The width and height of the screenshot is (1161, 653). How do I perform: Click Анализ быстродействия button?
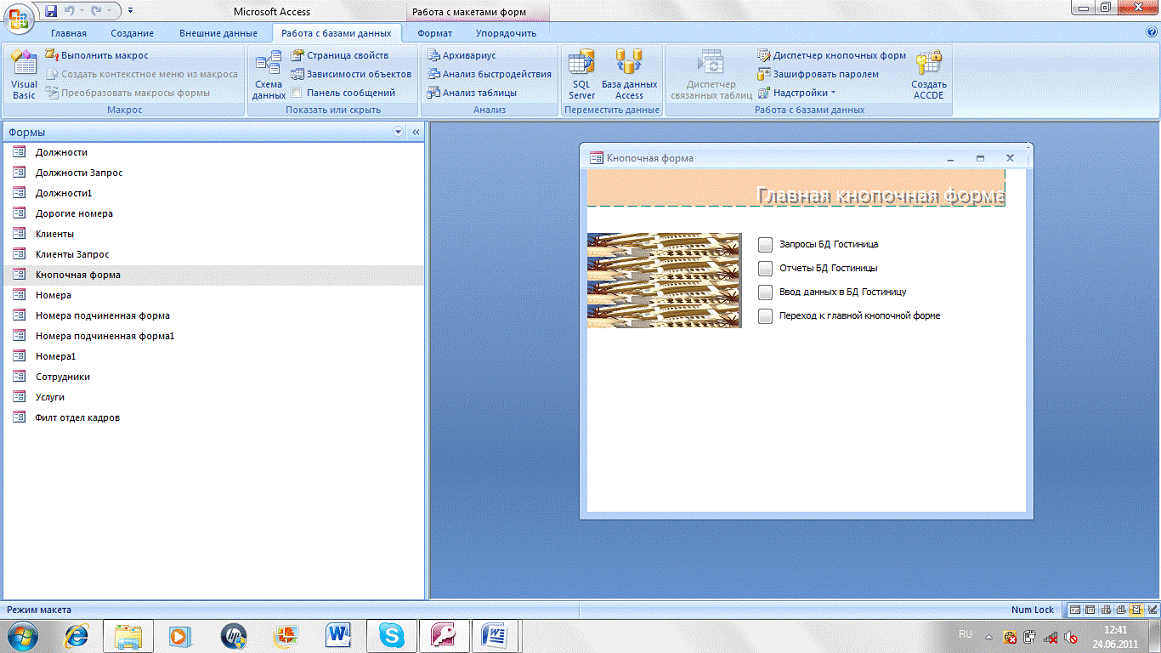490,74
